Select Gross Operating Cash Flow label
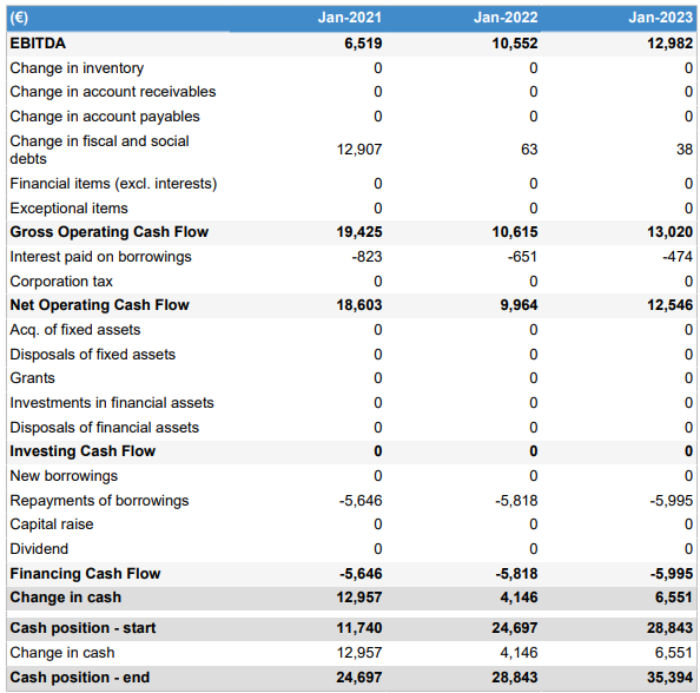The image size is (700, 693). tap(109, 232)
